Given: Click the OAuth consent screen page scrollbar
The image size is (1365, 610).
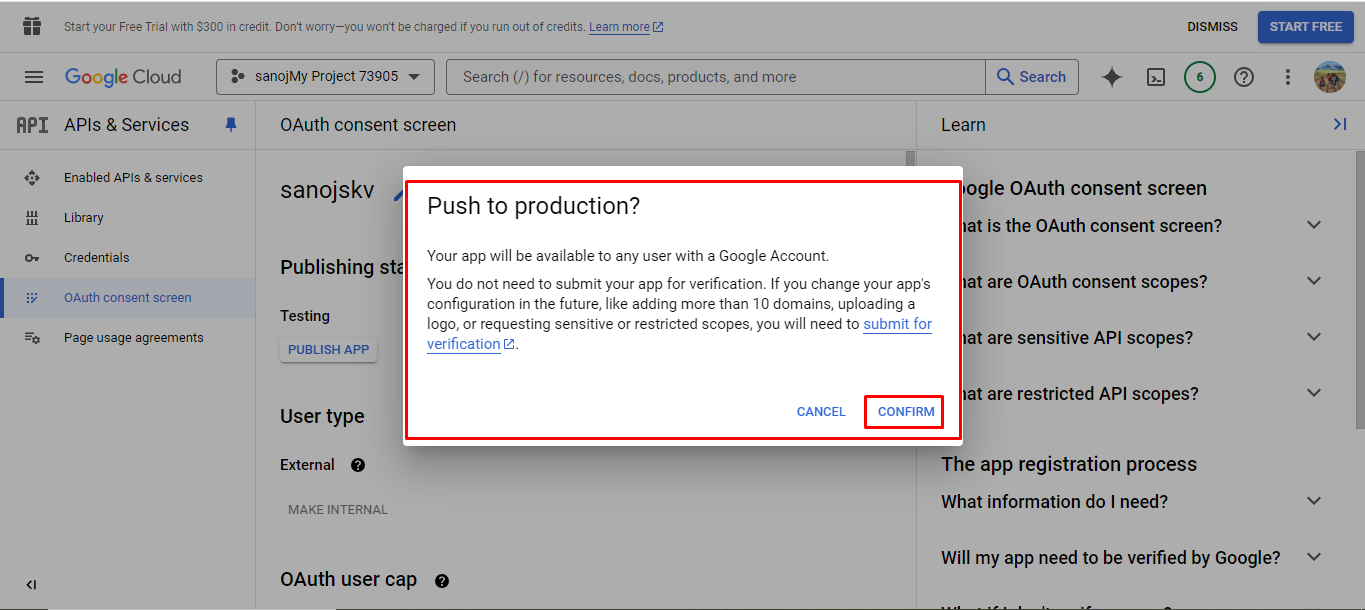Looking at the screenshot, I should pos(910,158).
